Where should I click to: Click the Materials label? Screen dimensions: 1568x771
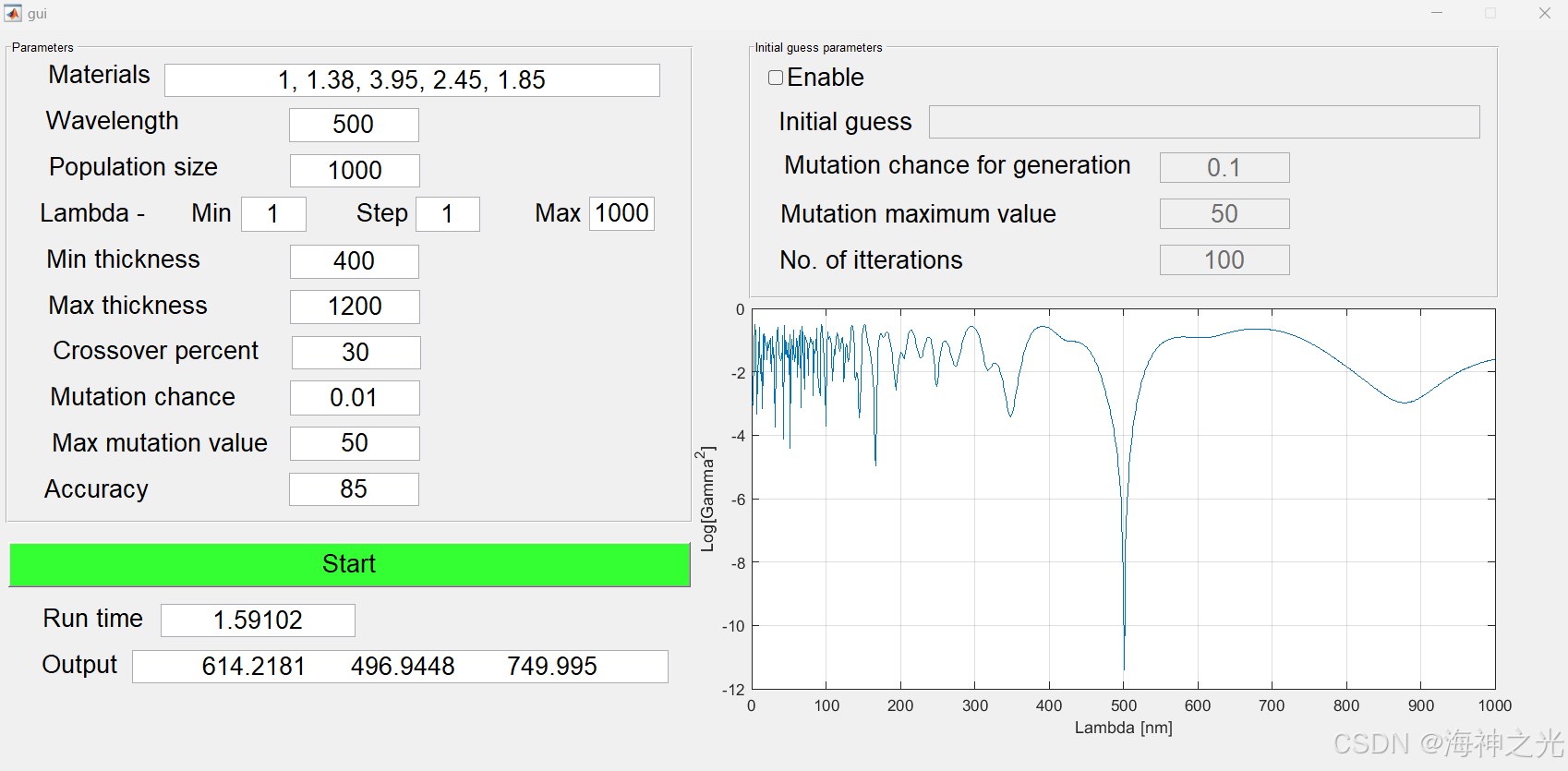click(99, 75)
